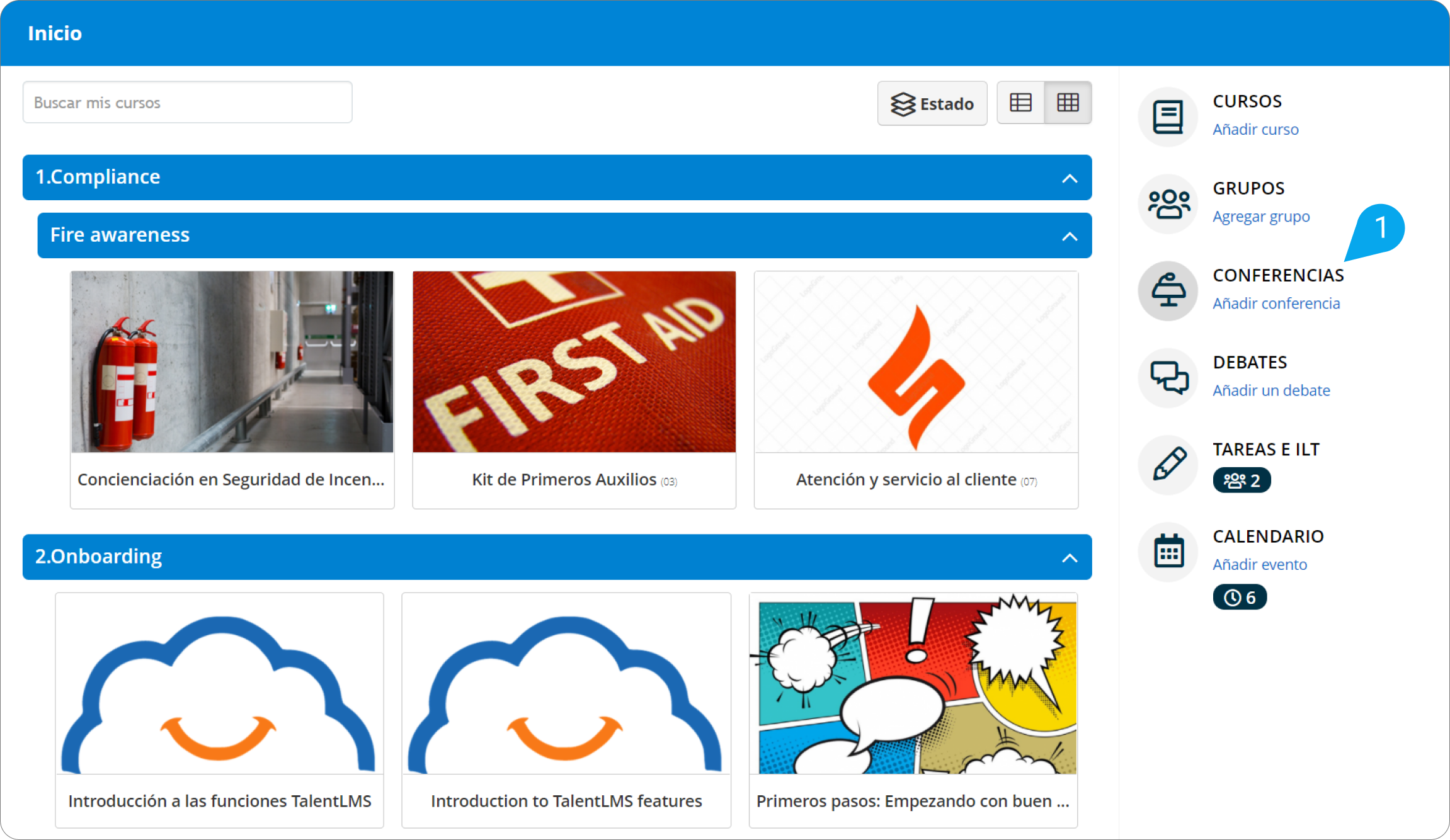Open Introducción a las funciones TalentLMS thumbnail
Screen dimensions: 1450x840
click(x=219, y=684)
